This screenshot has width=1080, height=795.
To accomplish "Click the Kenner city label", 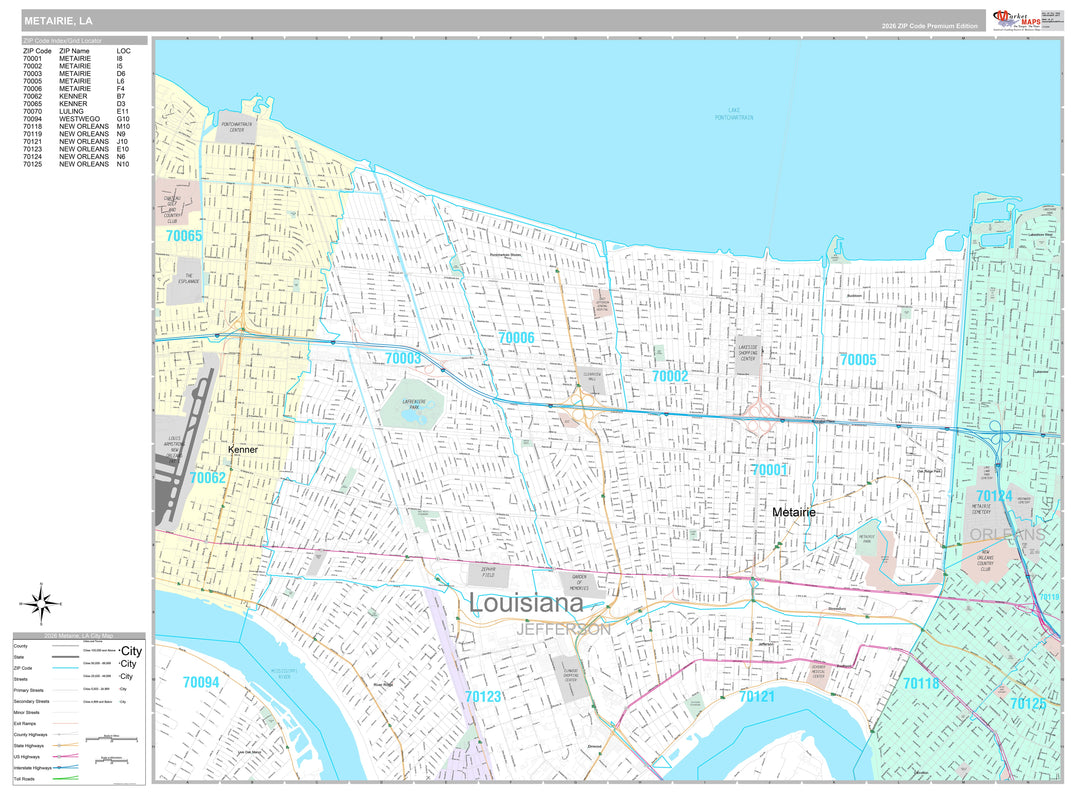I will pyautogui.click(x=242, y=450).
